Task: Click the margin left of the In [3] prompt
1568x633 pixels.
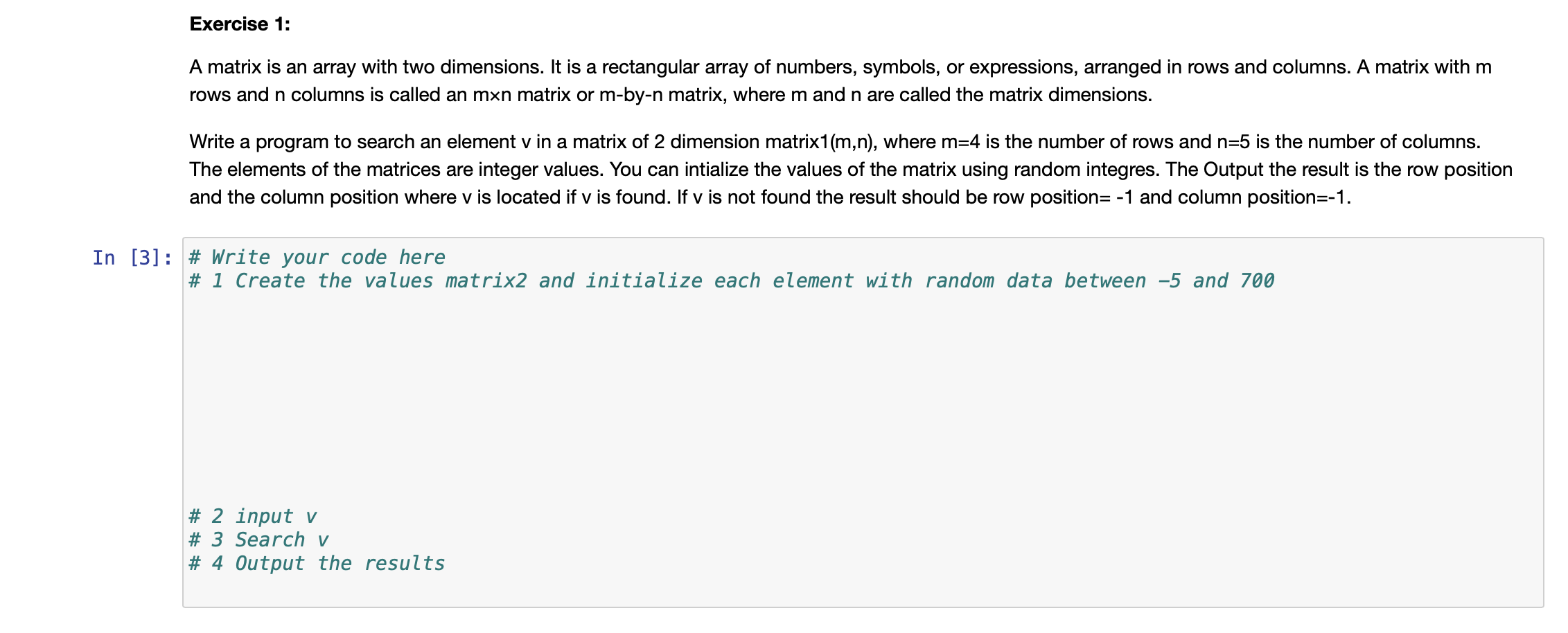Action: [x=49, y=258]
